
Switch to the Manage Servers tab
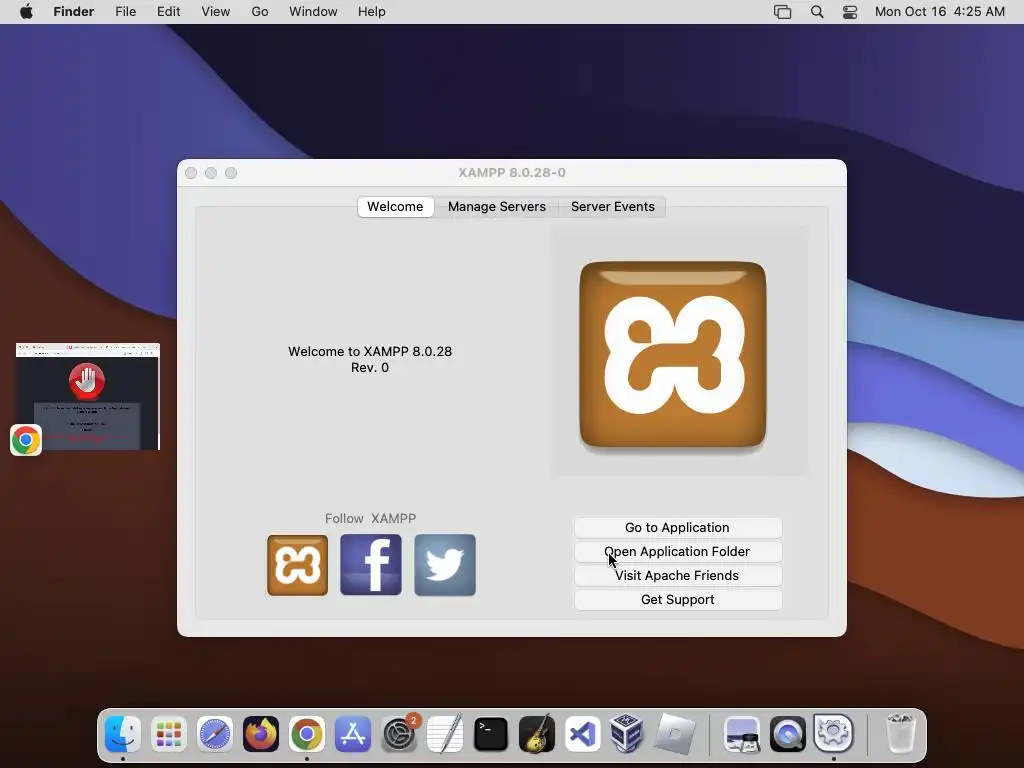click(497, 206)
